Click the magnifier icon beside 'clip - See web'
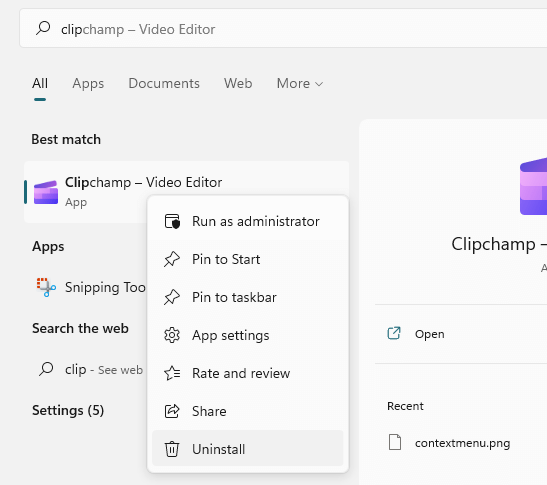547x485 pixels. click(46, 369)
